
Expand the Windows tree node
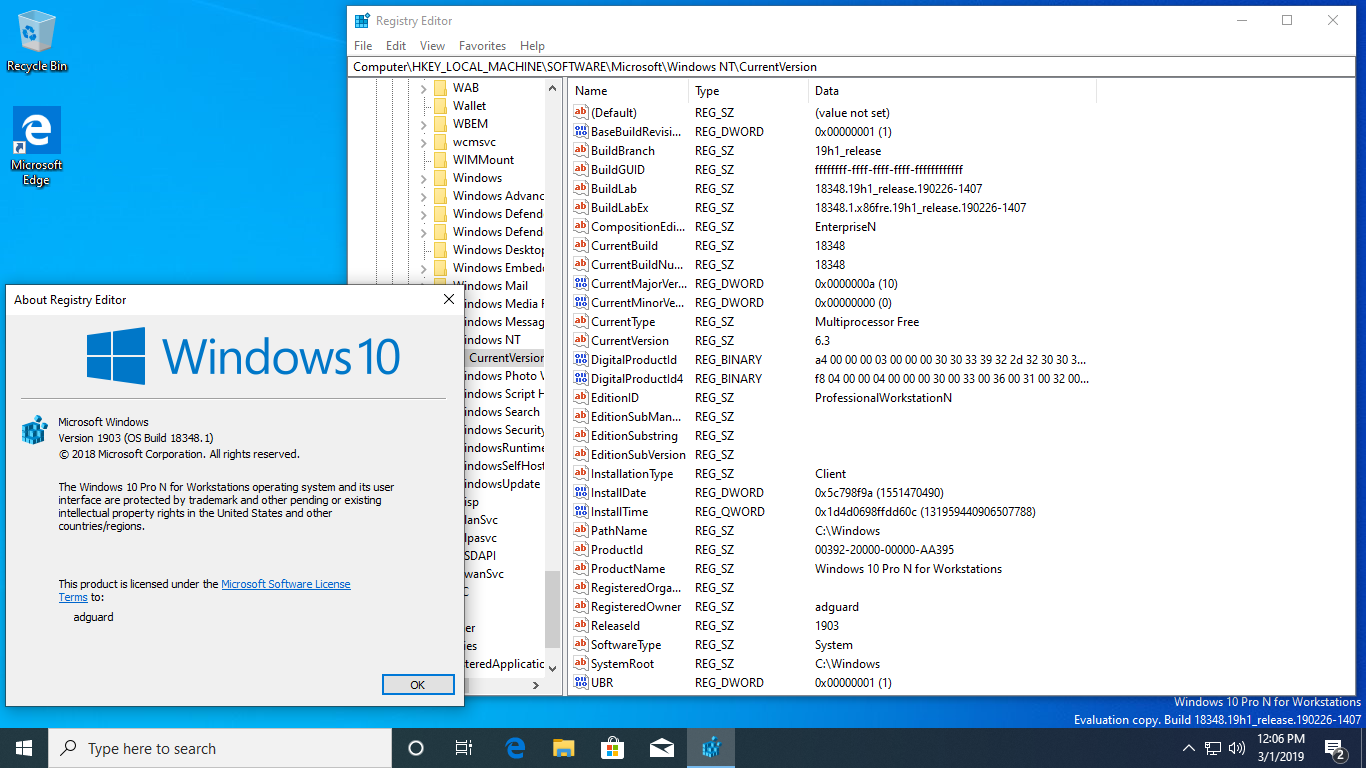click(x=424, y=178)
